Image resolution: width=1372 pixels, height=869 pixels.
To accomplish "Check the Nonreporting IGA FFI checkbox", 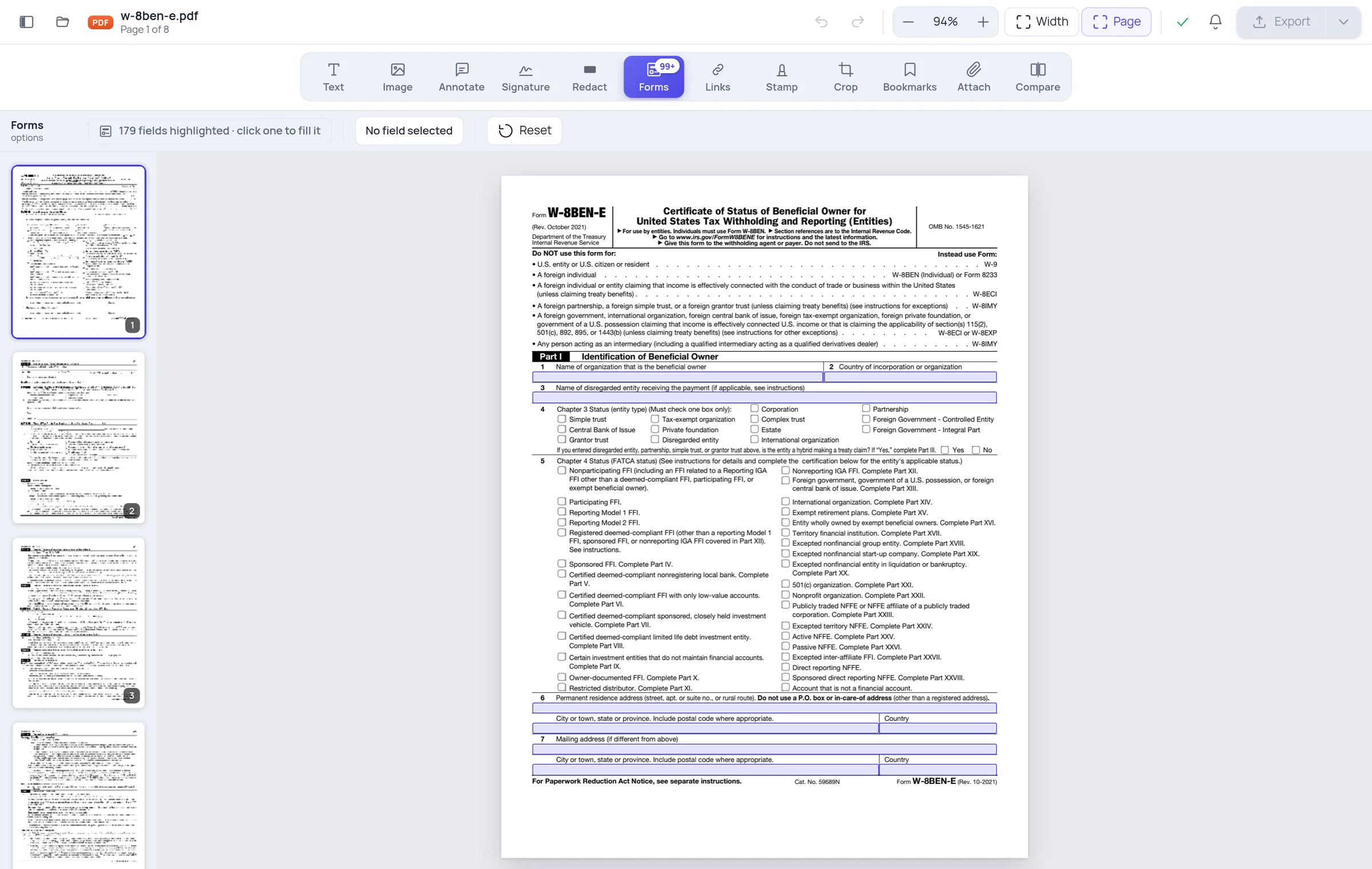I will 785,471.
